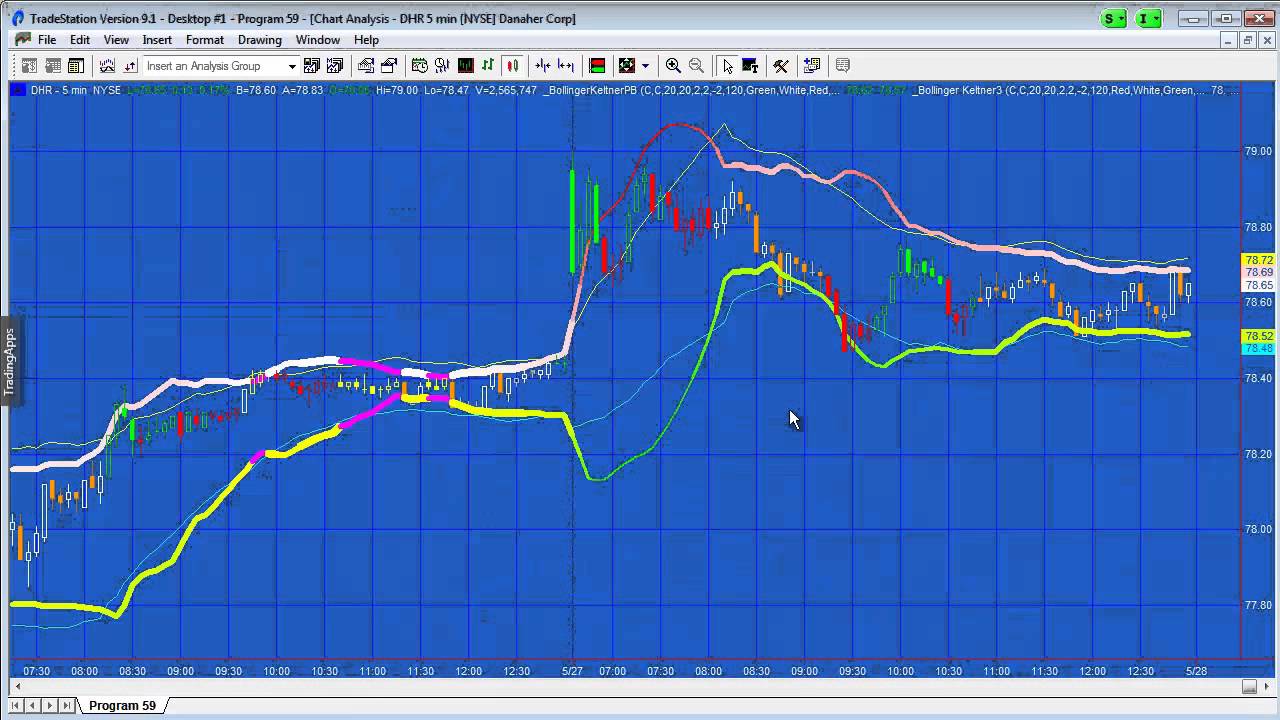
Task: Select the red candlestick chart style
Action: (512, 66)
